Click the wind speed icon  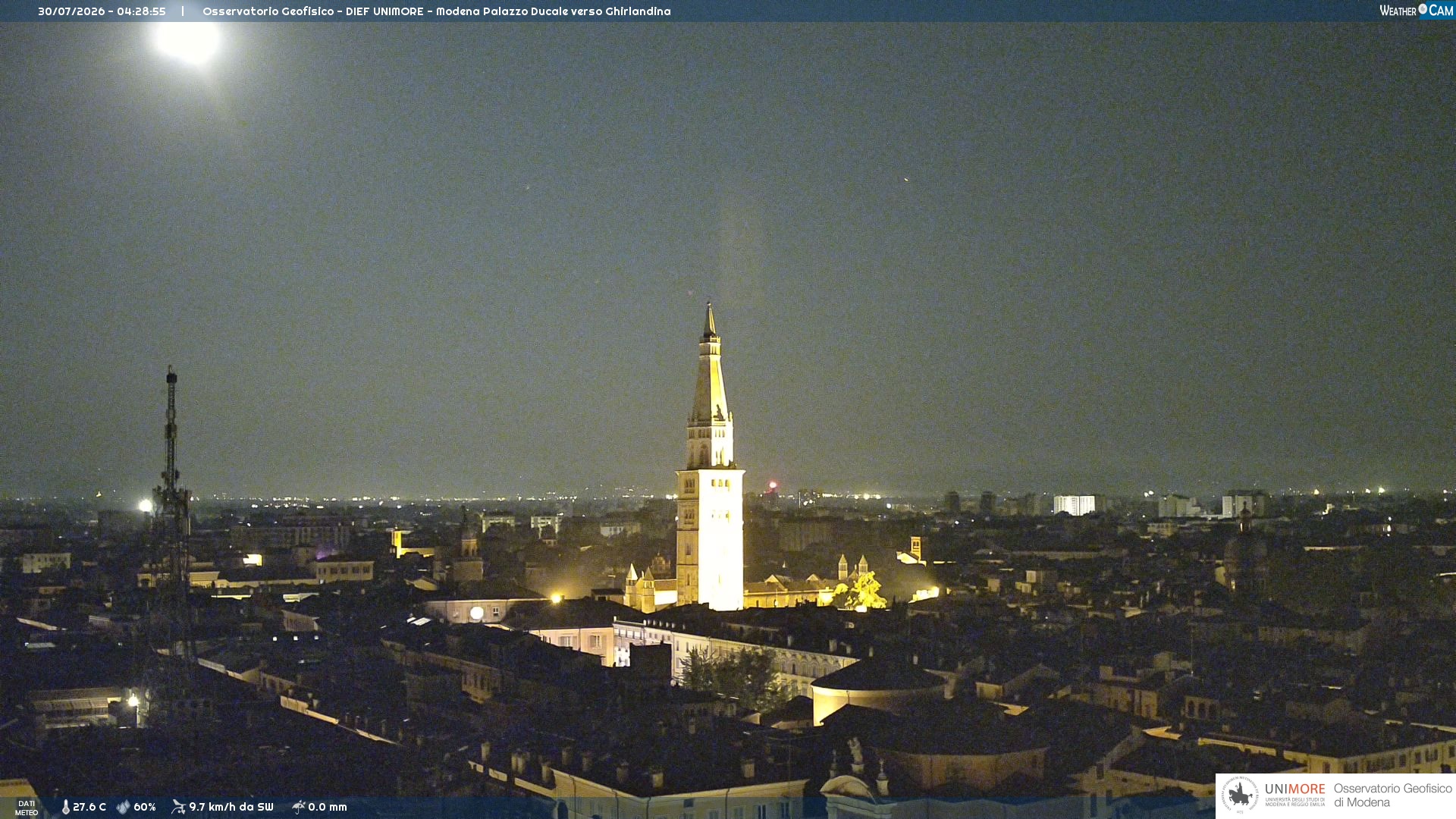tap(178, 807)
